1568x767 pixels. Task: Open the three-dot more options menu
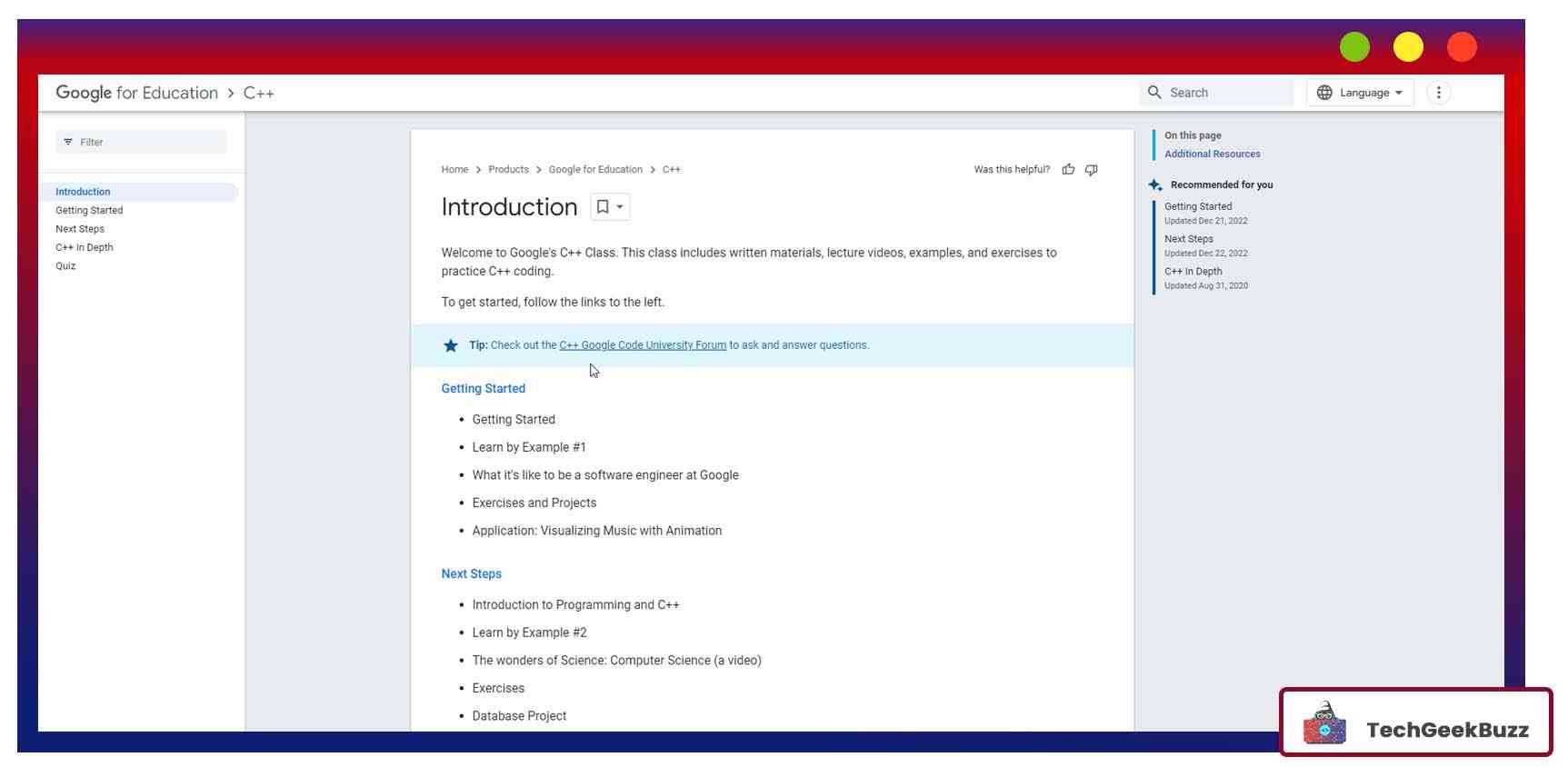pyautogui.click(x=1438, y=93)
